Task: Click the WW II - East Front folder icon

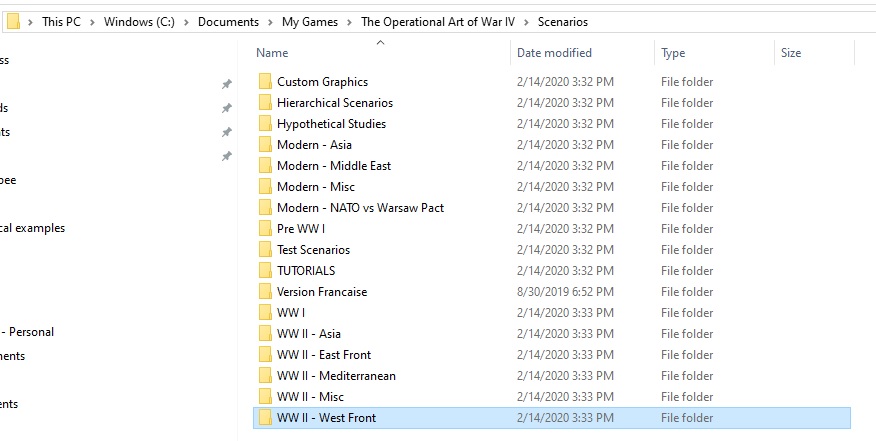Action: tap(265, 355)
